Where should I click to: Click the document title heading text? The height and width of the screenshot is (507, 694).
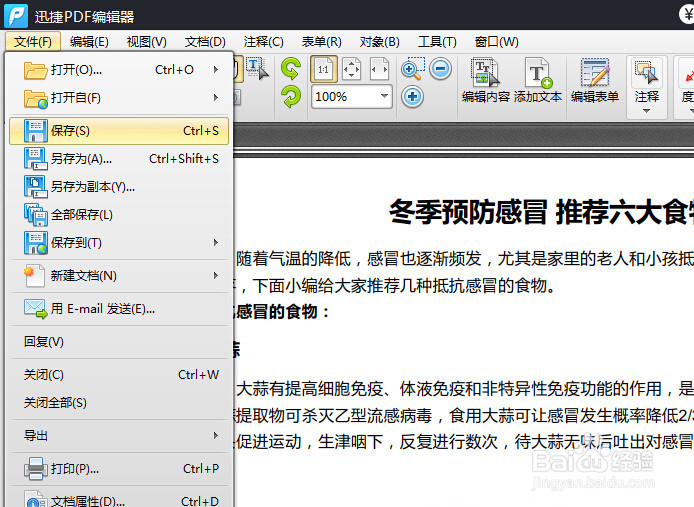[541, 212]
